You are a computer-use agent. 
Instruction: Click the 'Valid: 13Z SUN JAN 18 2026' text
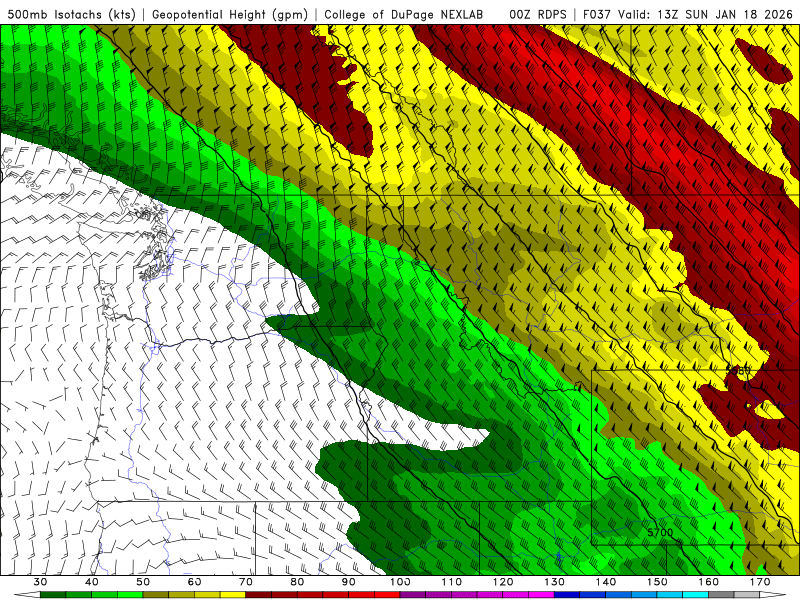pos(705,14)
